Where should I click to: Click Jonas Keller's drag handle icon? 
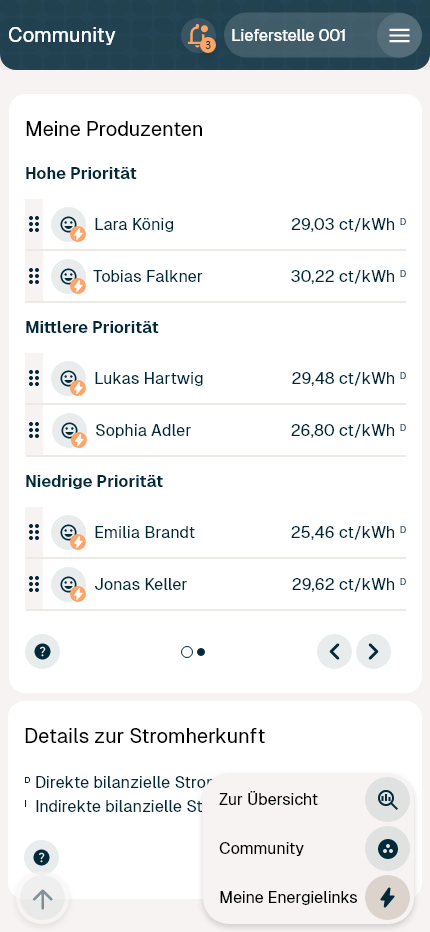pos(34,584)
